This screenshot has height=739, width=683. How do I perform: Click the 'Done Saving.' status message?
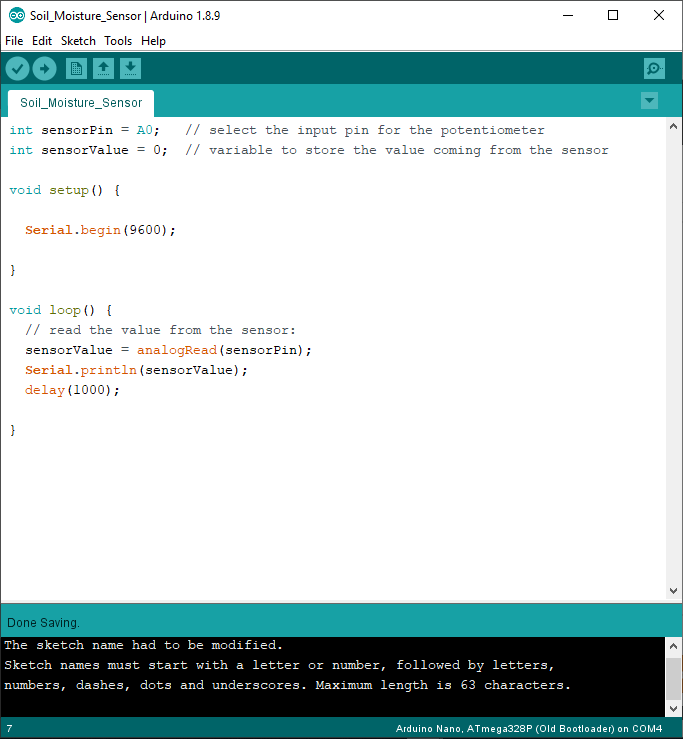pos(43,623)
